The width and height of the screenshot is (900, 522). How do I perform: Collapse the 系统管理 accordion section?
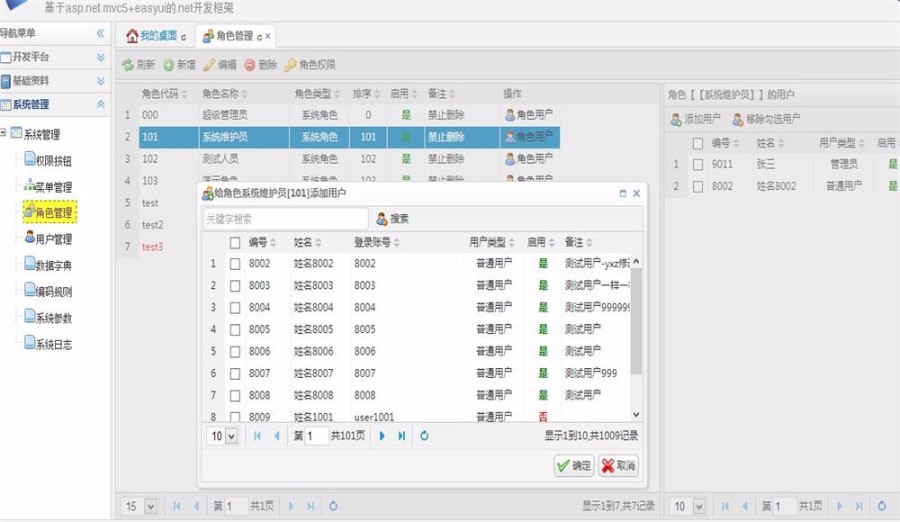point(100,104)
